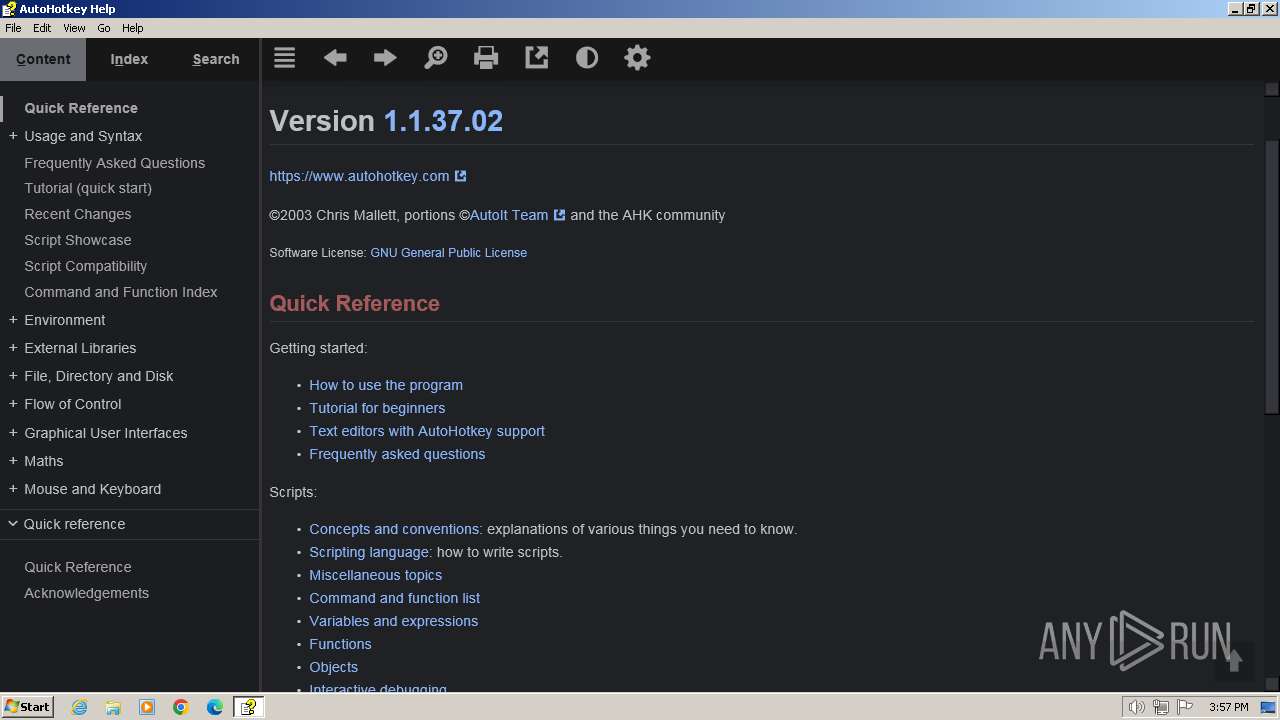This screenshot has height=720, width=1280.
Task: Select Tutorial (quick start) in sidebar
Action: coord(88,188)
